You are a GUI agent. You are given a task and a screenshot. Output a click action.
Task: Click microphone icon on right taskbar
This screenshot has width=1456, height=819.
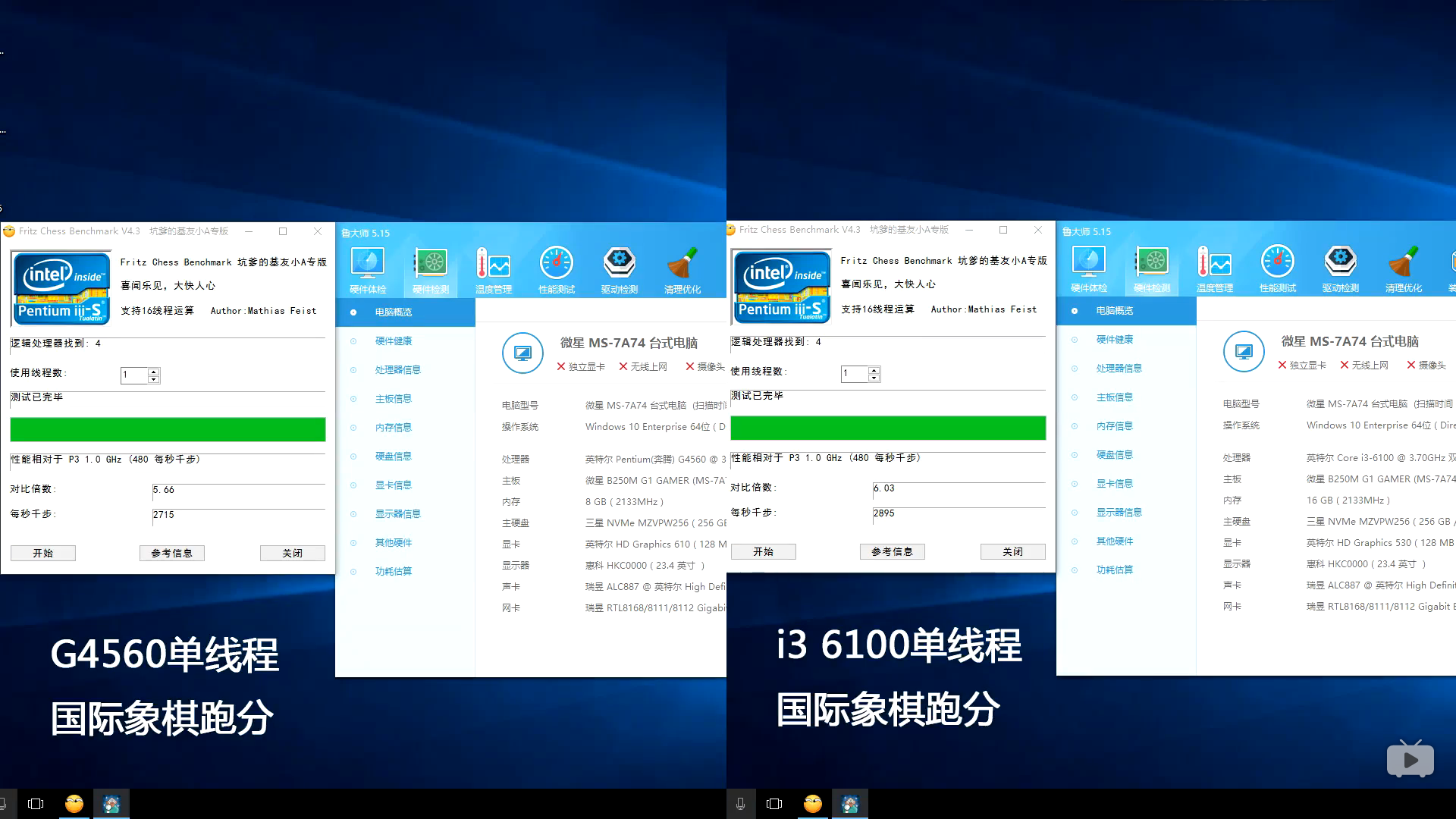(740, 804)
